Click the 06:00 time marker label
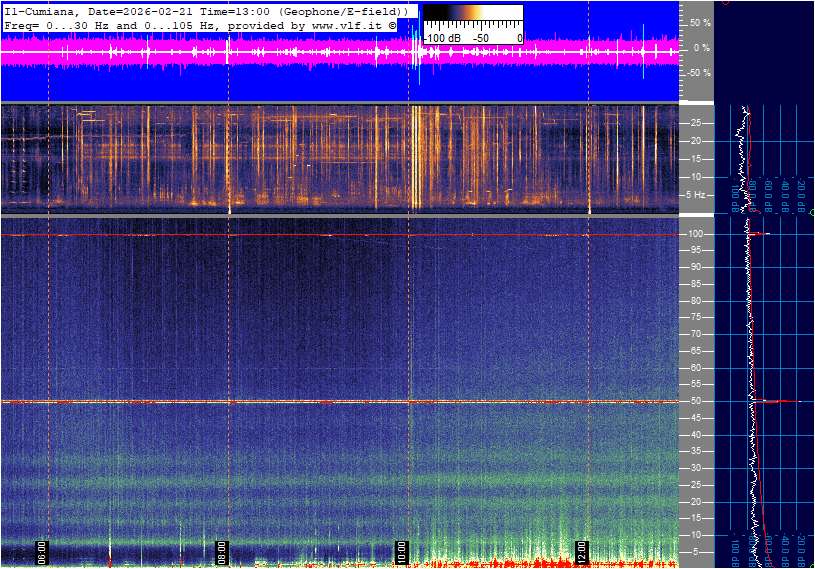This screenshot has width=815, height=569. tap(42, 552)
